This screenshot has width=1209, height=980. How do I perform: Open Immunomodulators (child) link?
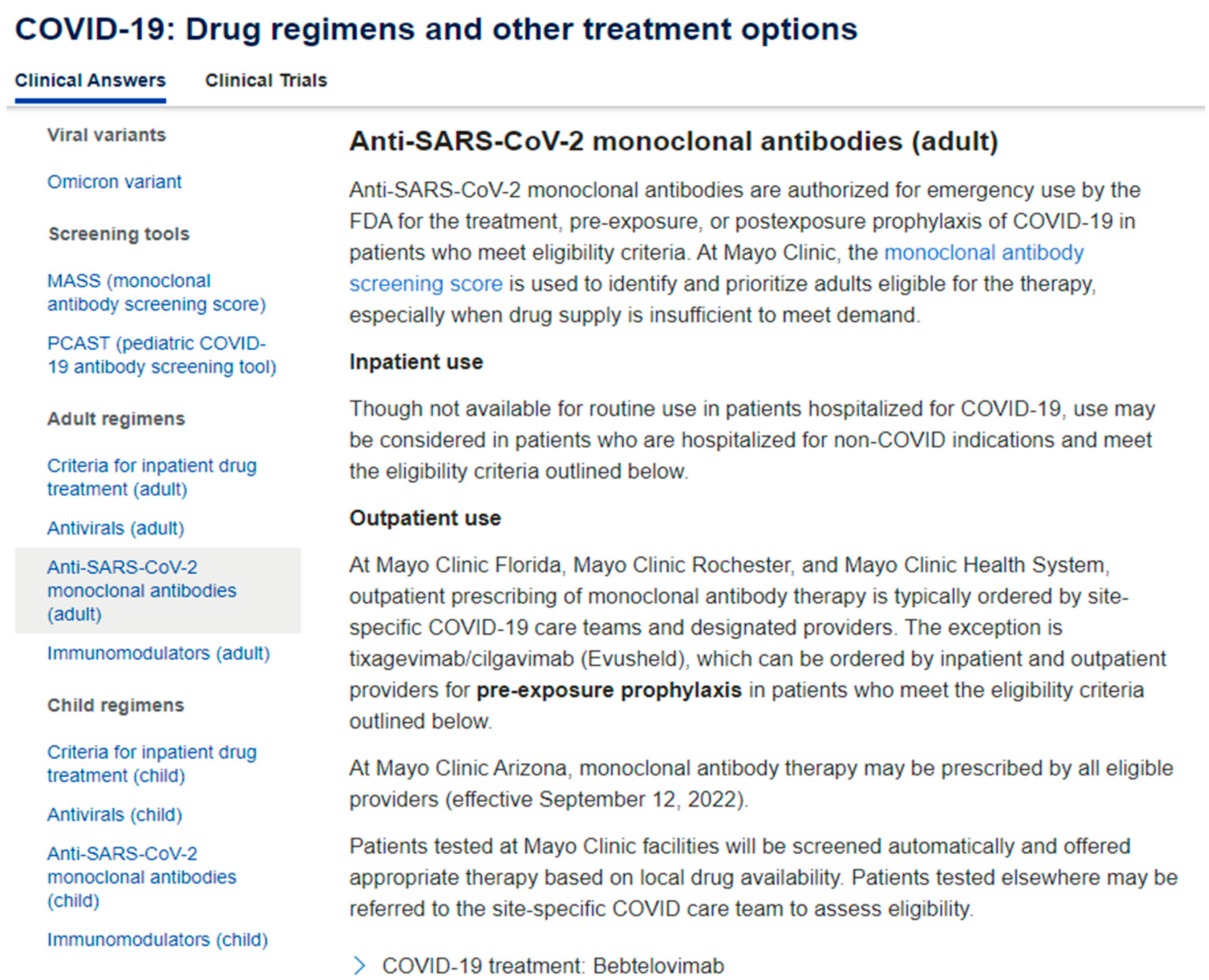pyautogui.click(x=158, y=940)
